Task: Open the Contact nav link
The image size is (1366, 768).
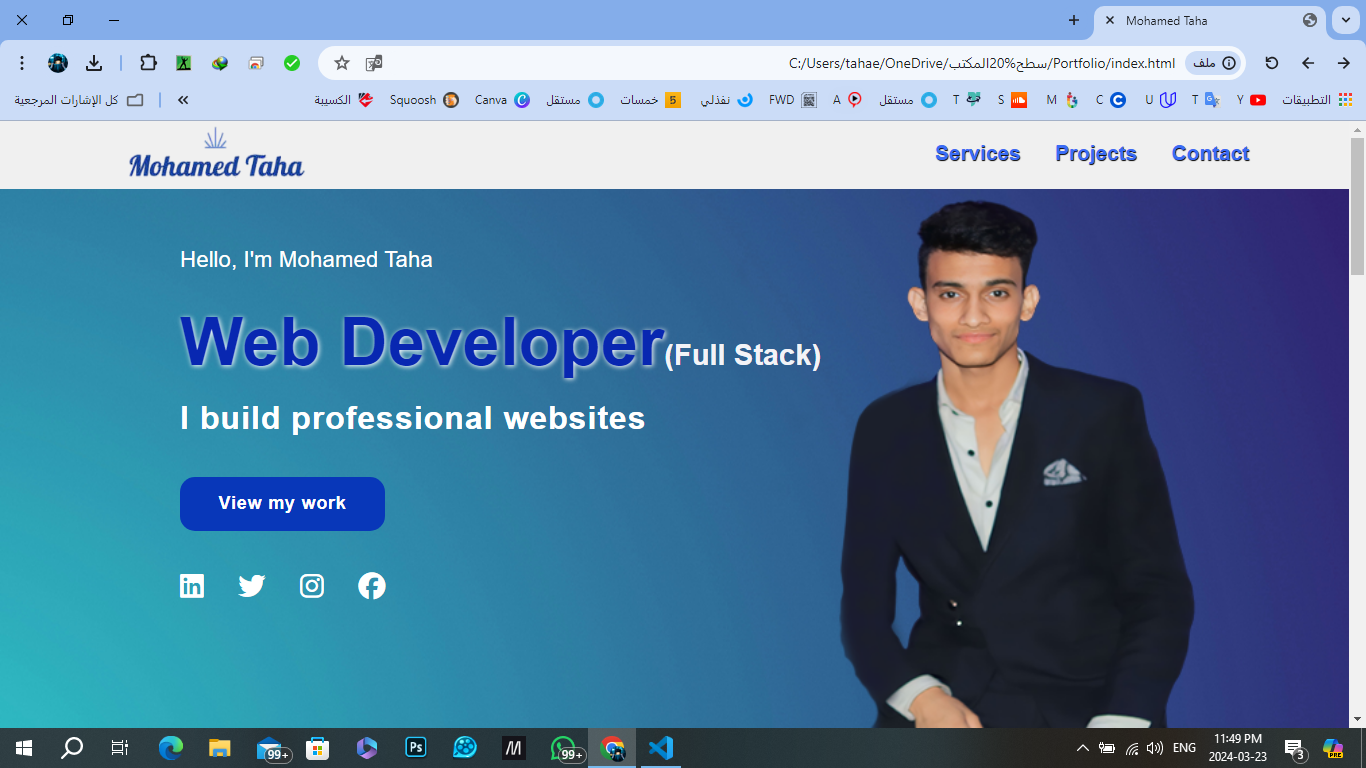Action: 1210,154
